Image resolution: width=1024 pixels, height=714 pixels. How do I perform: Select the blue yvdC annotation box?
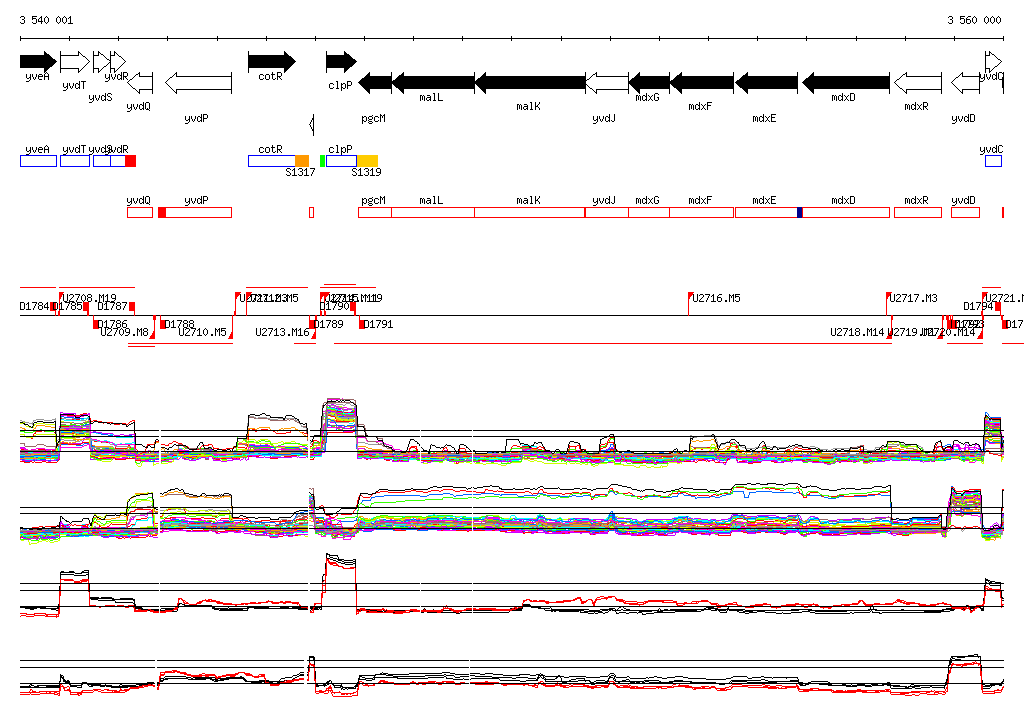click(993, 161)
